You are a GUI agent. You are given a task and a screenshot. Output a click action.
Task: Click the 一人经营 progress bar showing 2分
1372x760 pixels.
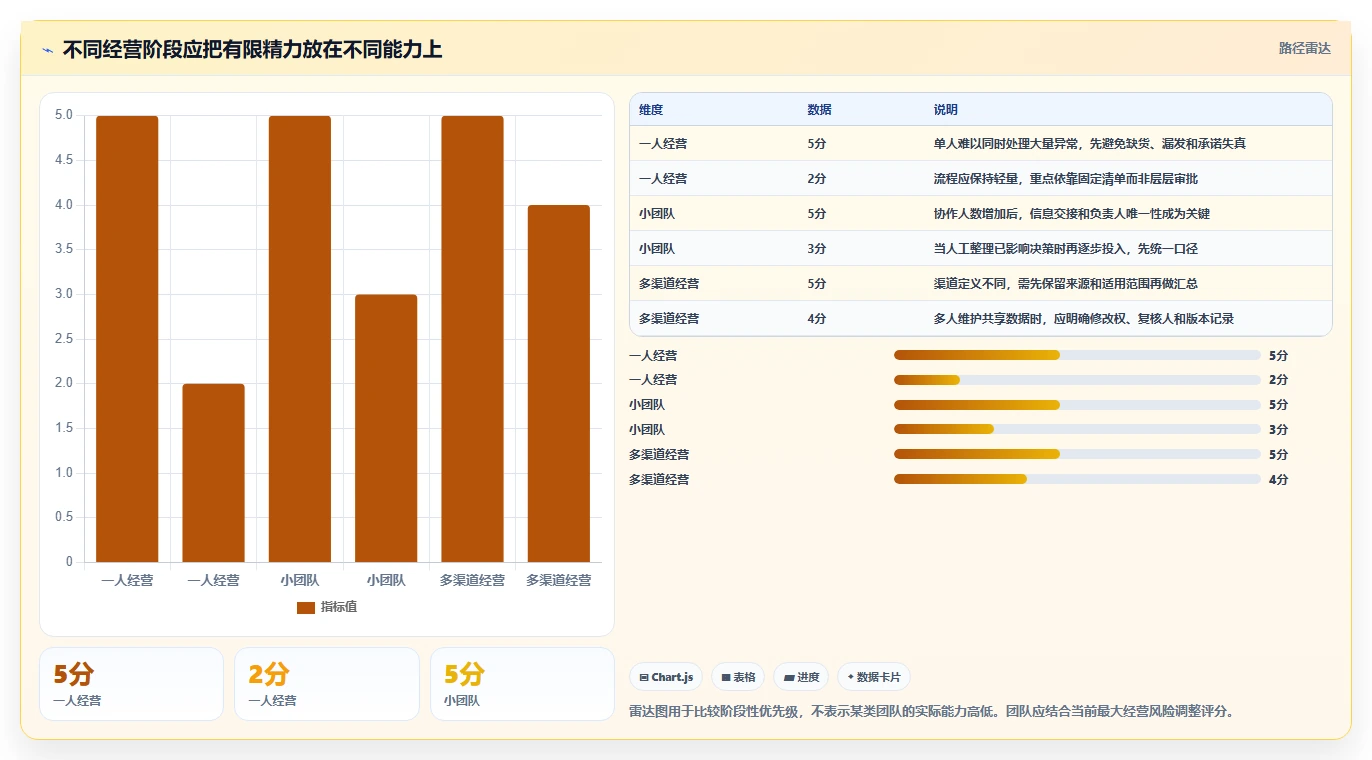point(1077,380)
